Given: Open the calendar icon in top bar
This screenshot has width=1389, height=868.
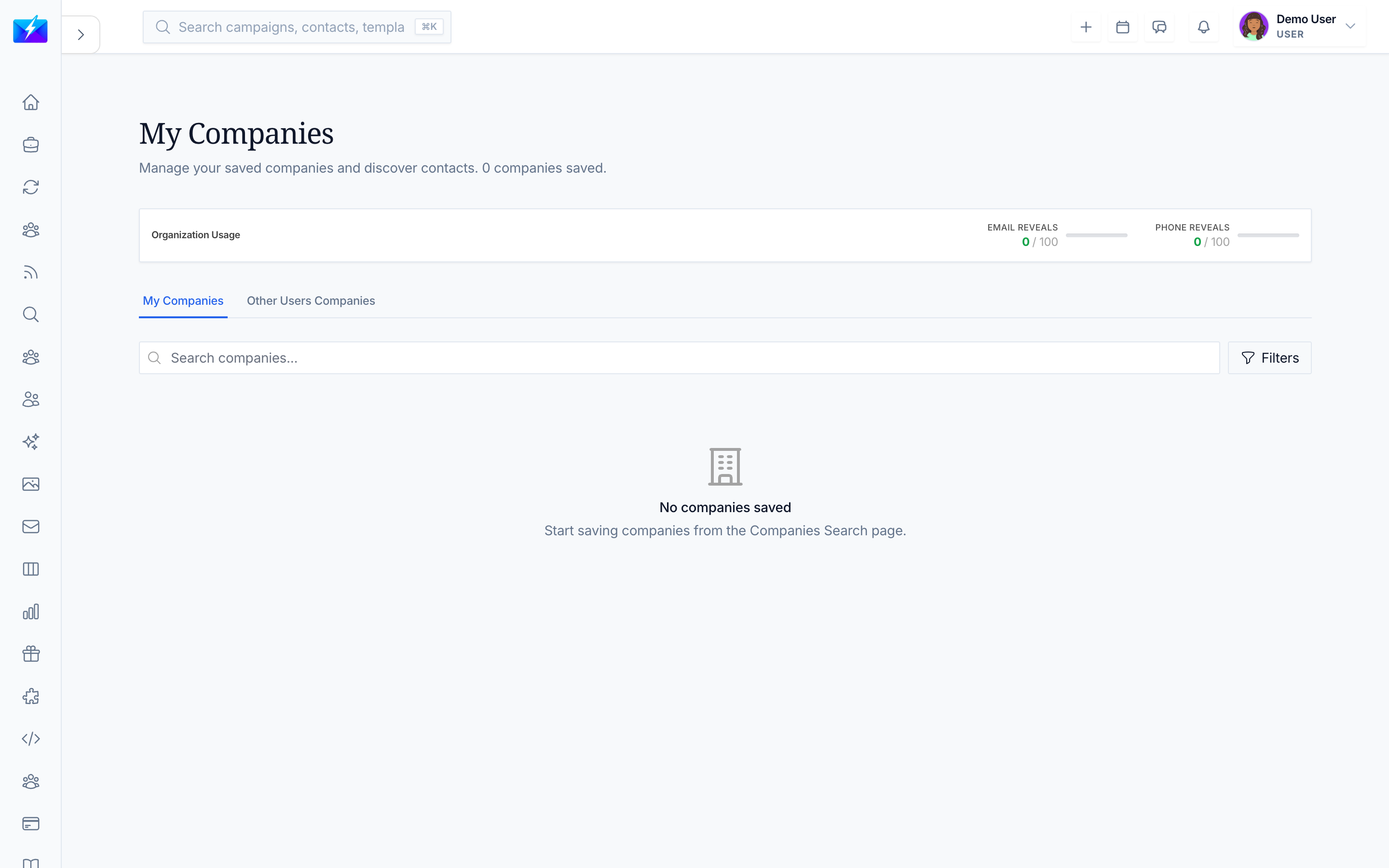Looking at the screenshot, I should (x=1123, y=27).
